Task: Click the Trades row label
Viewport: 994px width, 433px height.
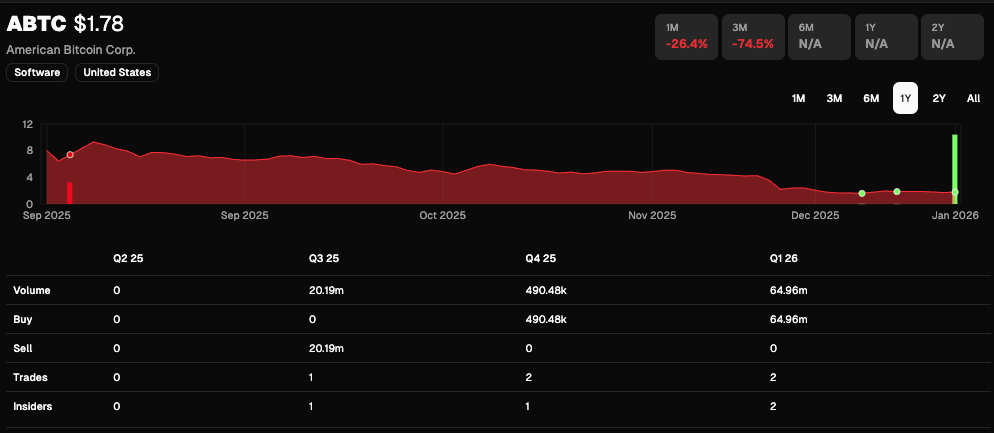Action: (30, 377)
